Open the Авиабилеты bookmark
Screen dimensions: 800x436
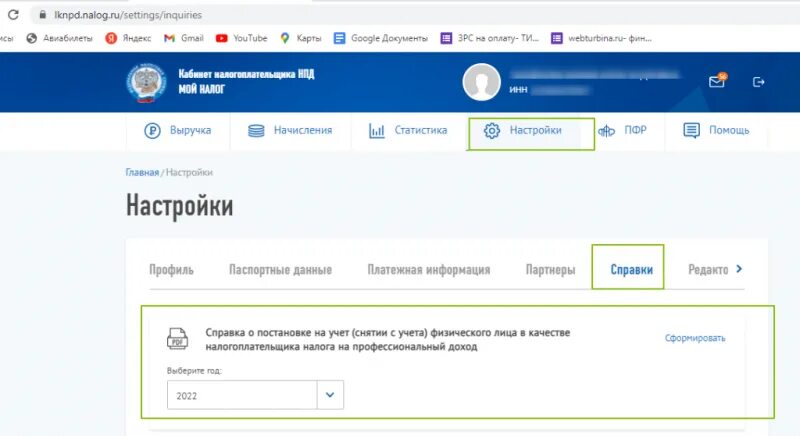tap(60, 38)
